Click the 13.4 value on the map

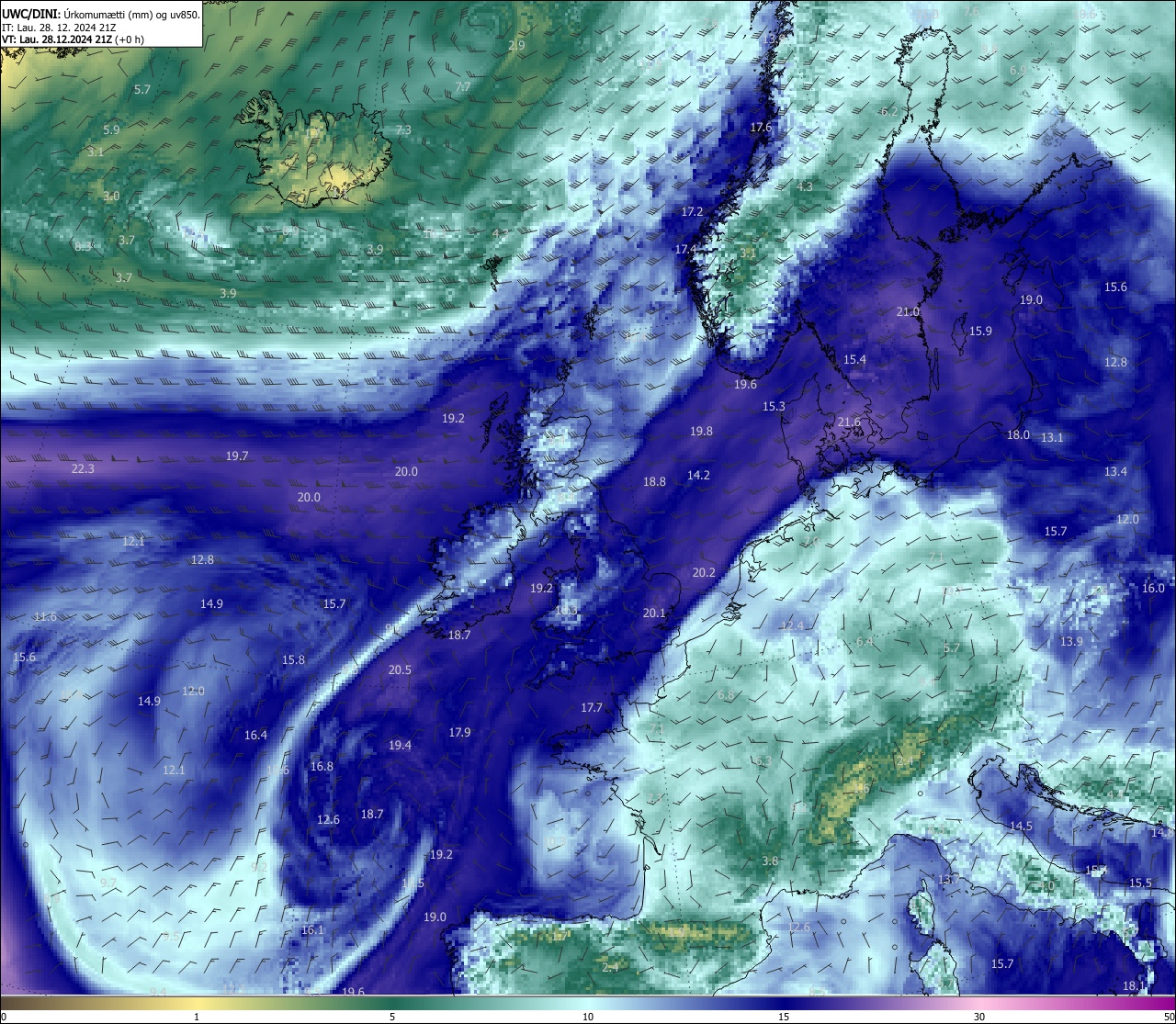(x=1115, y=472)
